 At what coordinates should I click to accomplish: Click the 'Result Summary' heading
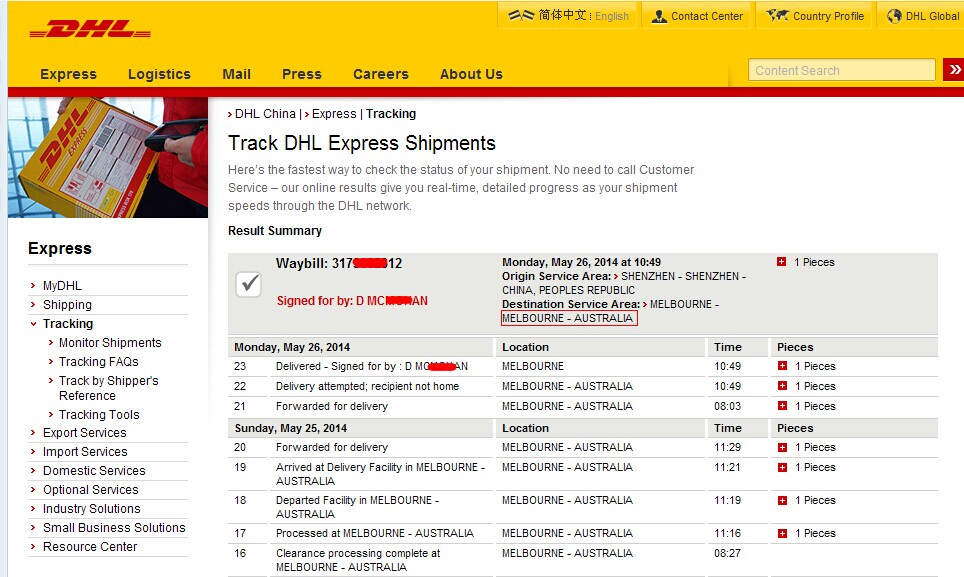coord(275,231)
